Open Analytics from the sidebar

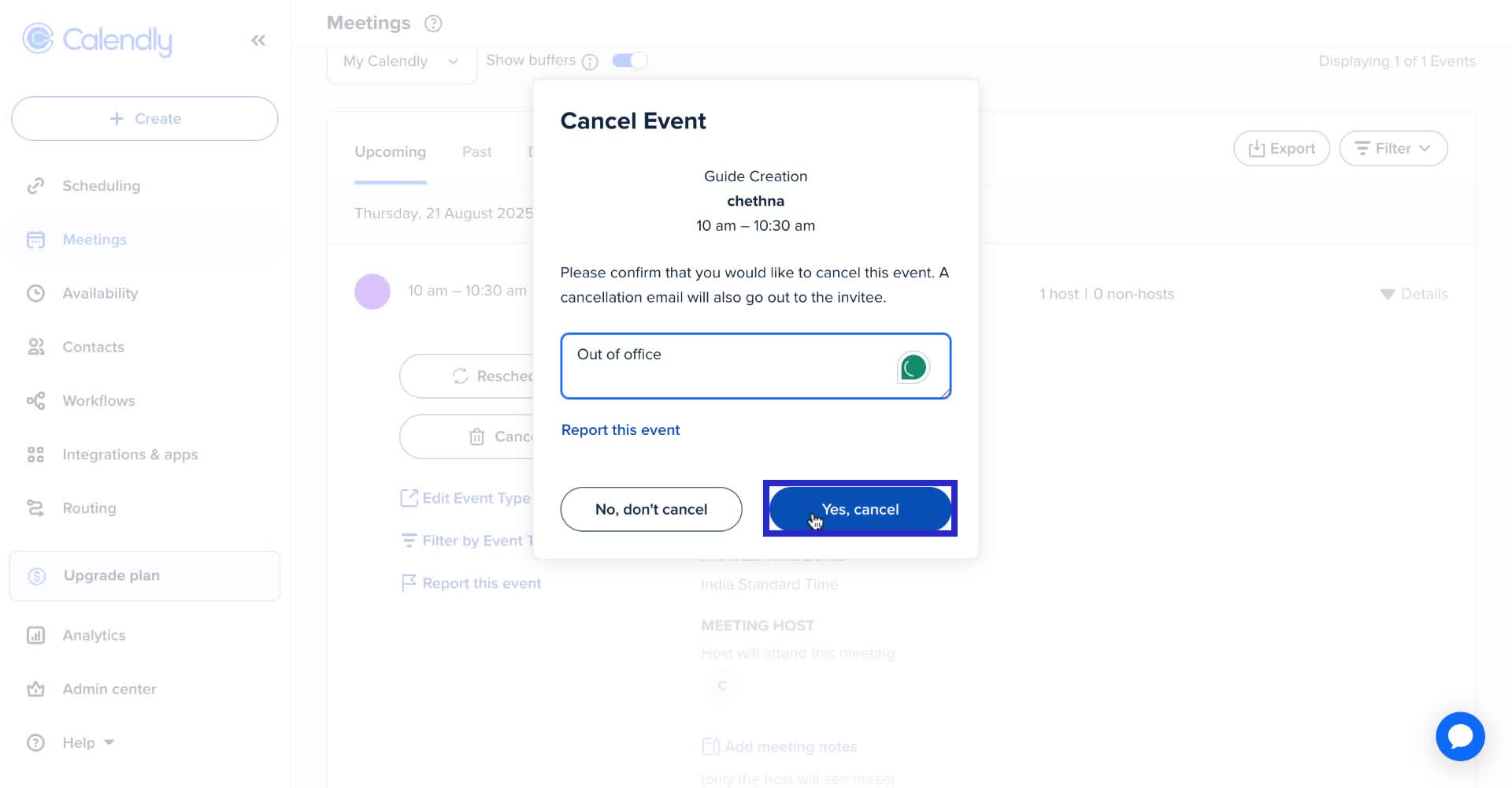[94, 635]
